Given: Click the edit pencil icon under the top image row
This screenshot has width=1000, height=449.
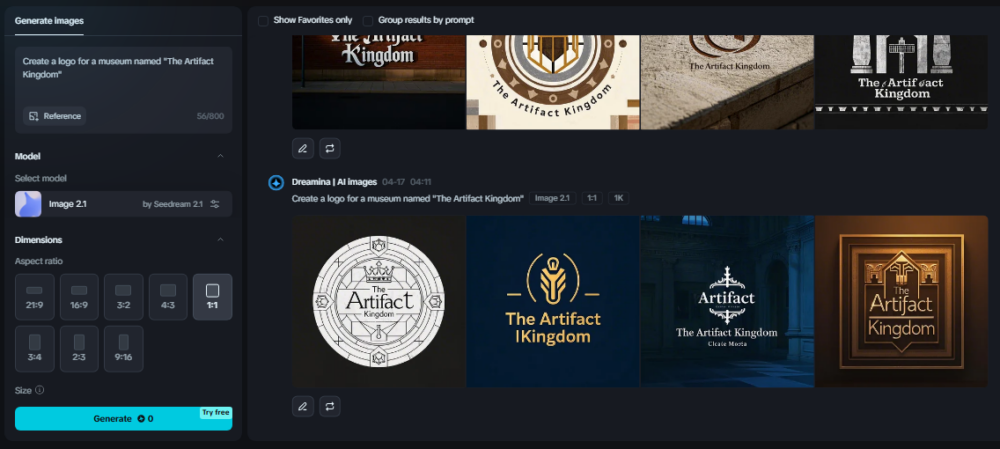Looking at the screenshot, I should 303,148.
